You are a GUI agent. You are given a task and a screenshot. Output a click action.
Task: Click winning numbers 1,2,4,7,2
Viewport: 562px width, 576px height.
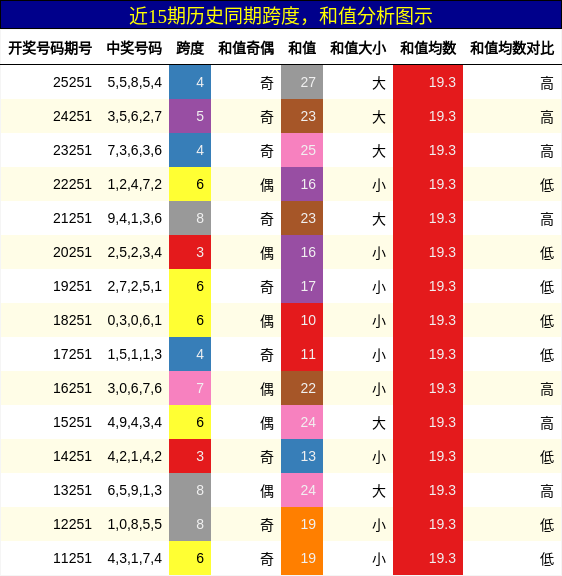tap(134, 184)
